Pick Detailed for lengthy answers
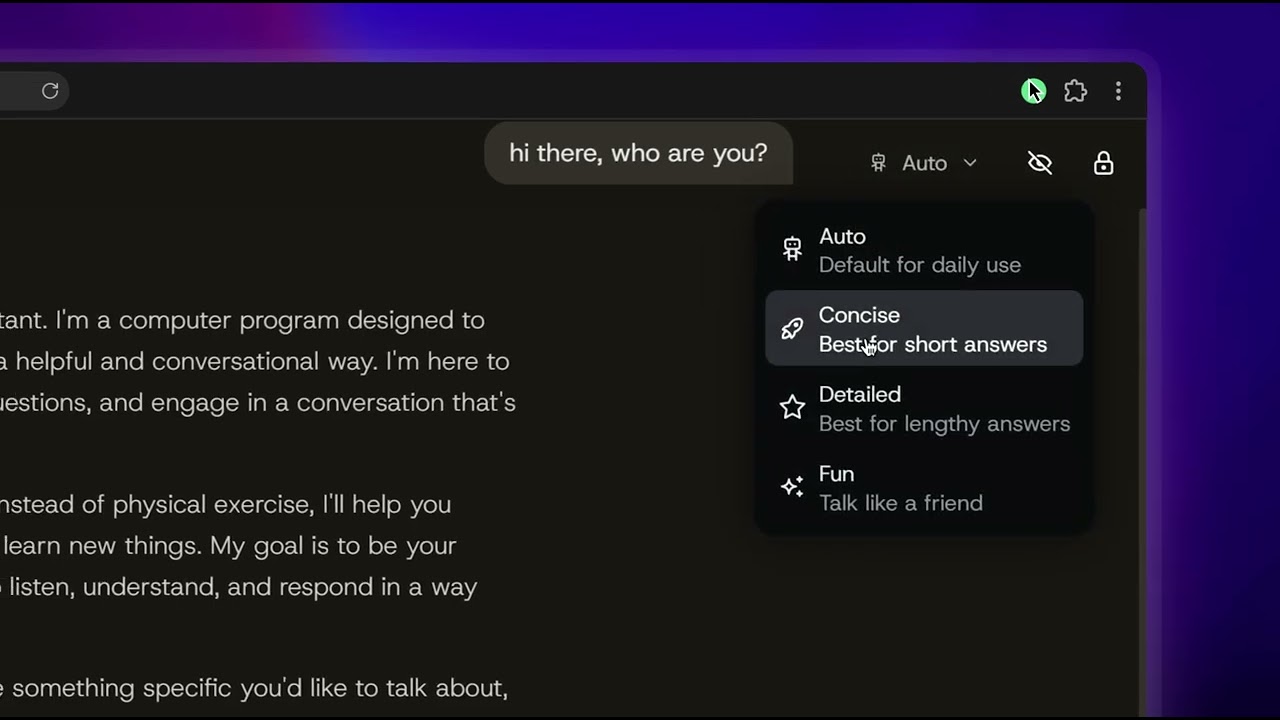 (x=943, y=409)
